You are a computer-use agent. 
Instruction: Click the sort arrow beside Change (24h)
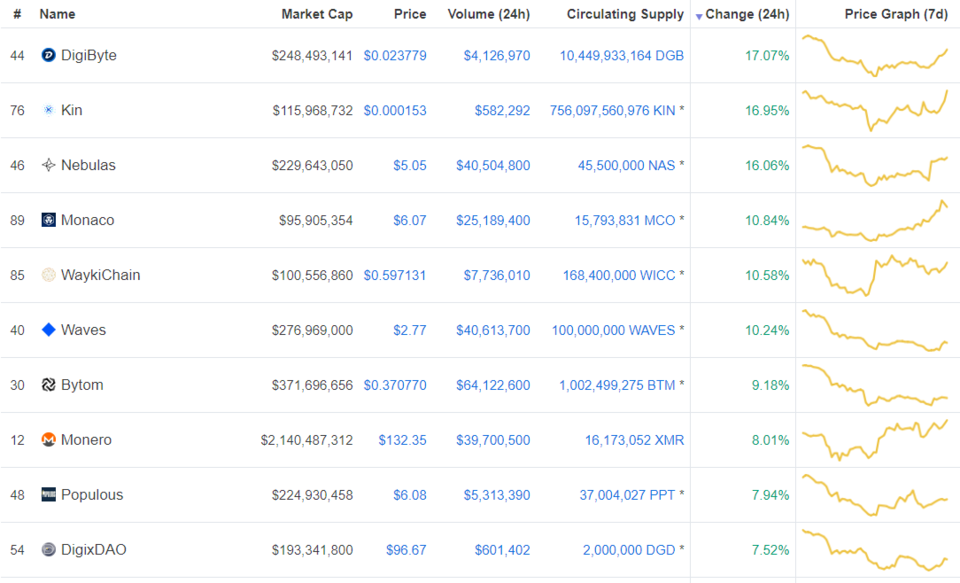point(699,17)
